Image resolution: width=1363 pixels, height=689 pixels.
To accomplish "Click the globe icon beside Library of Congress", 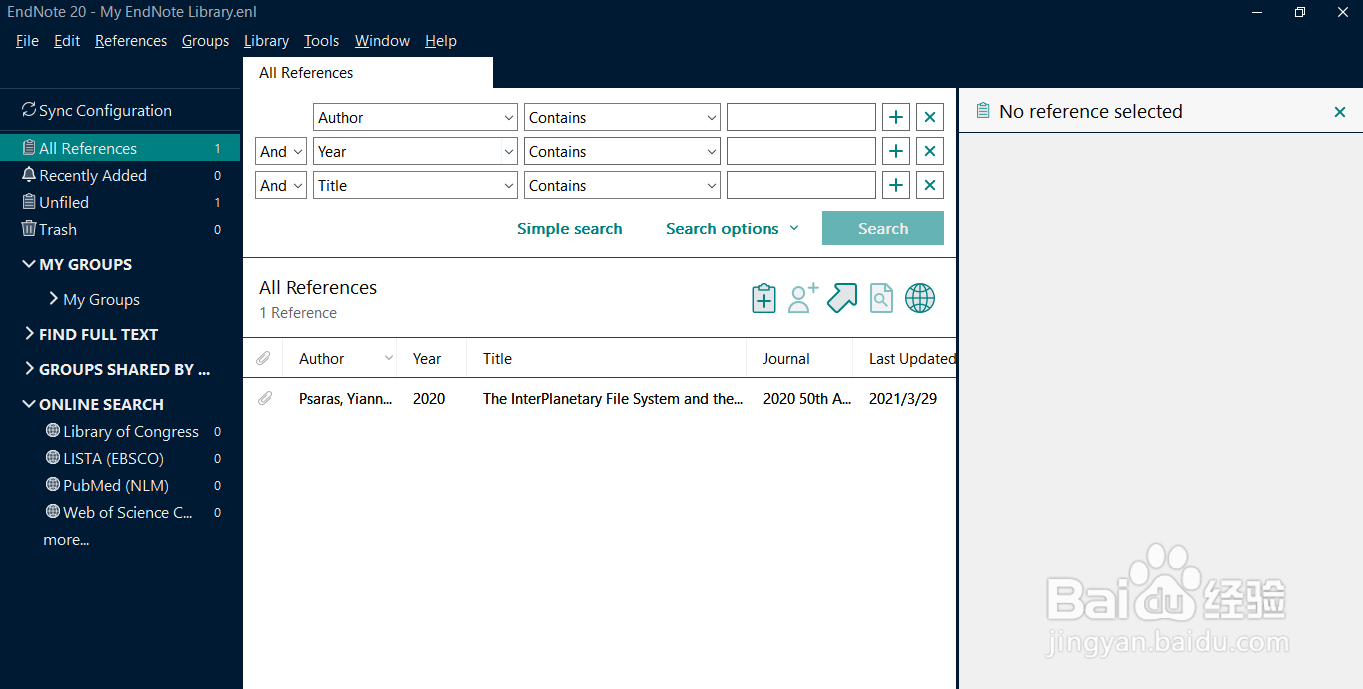I will click(53, 431).
